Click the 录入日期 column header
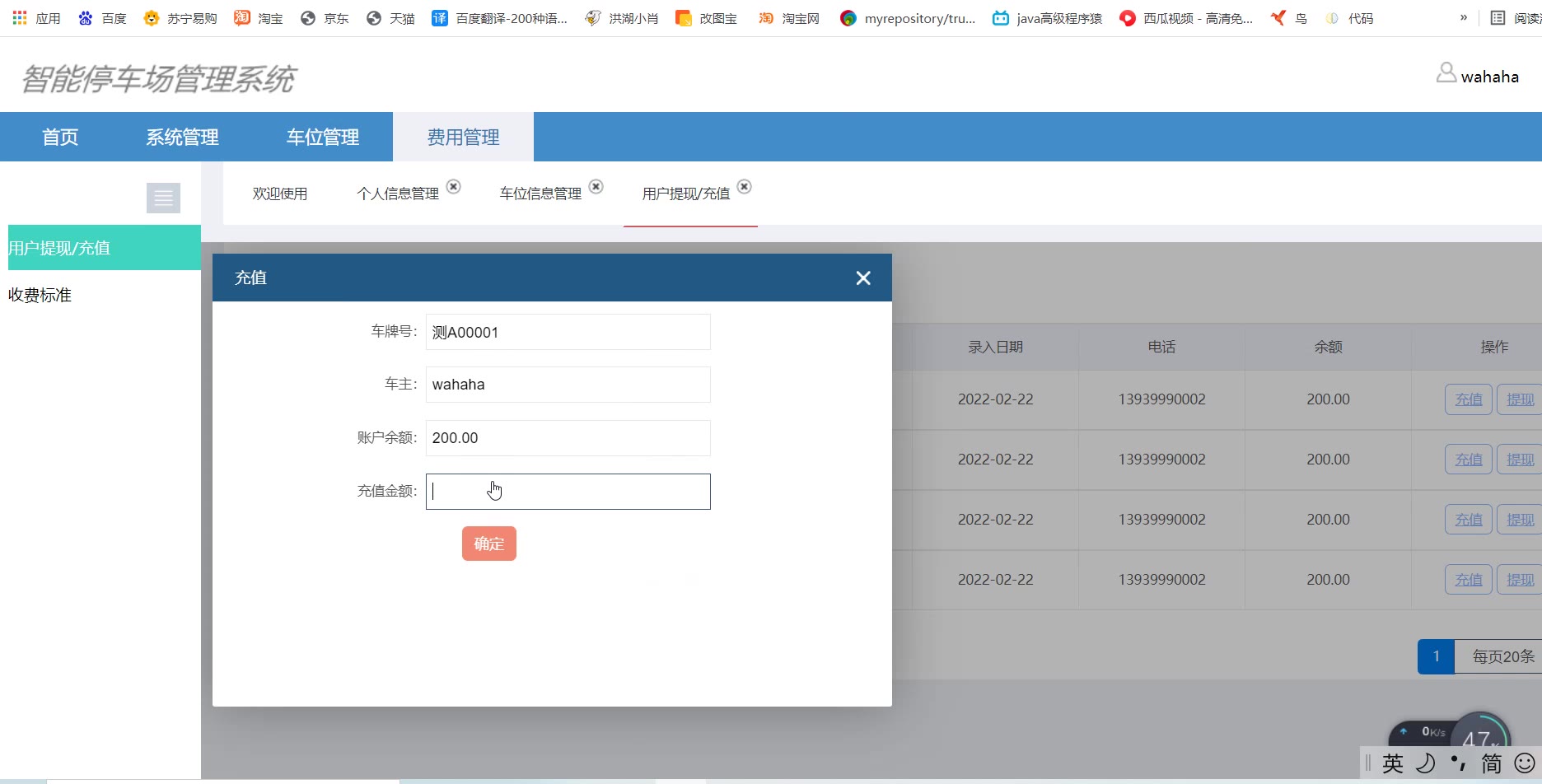 995,347
